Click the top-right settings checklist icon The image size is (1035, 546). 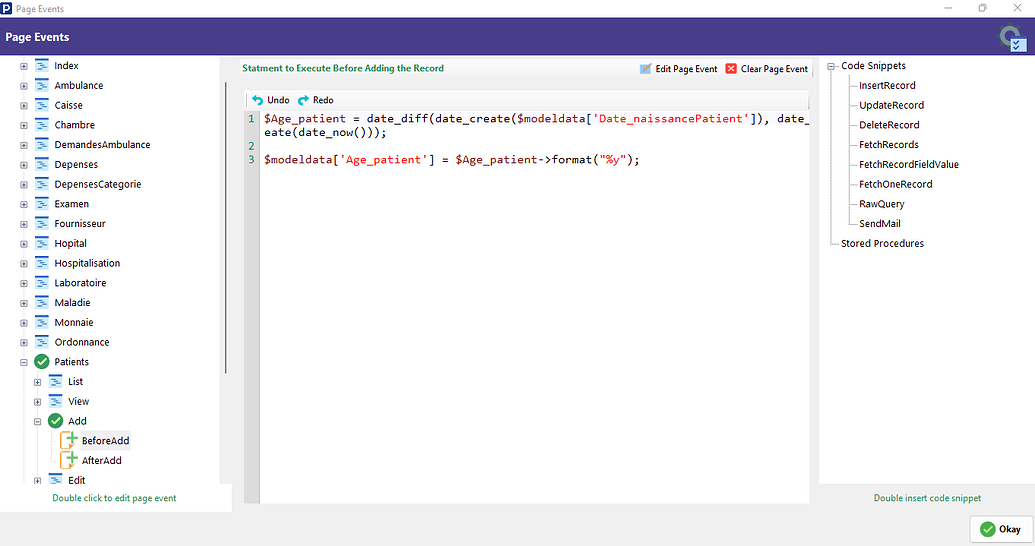1013,39
